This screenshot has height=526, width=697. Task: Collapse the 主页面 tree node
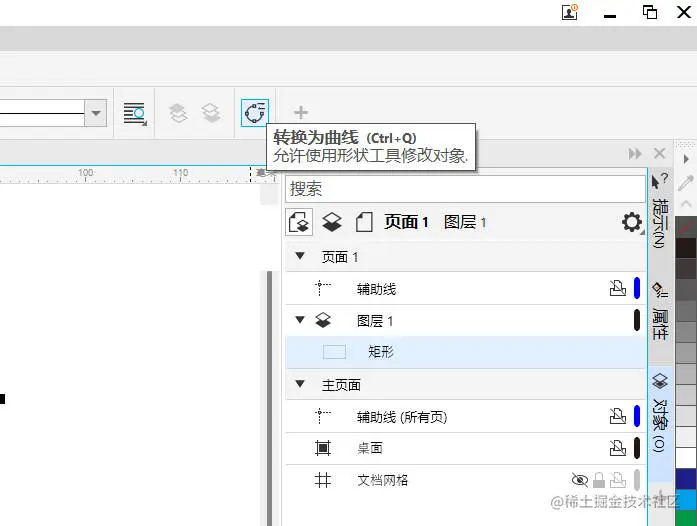[x=300, y=384]
